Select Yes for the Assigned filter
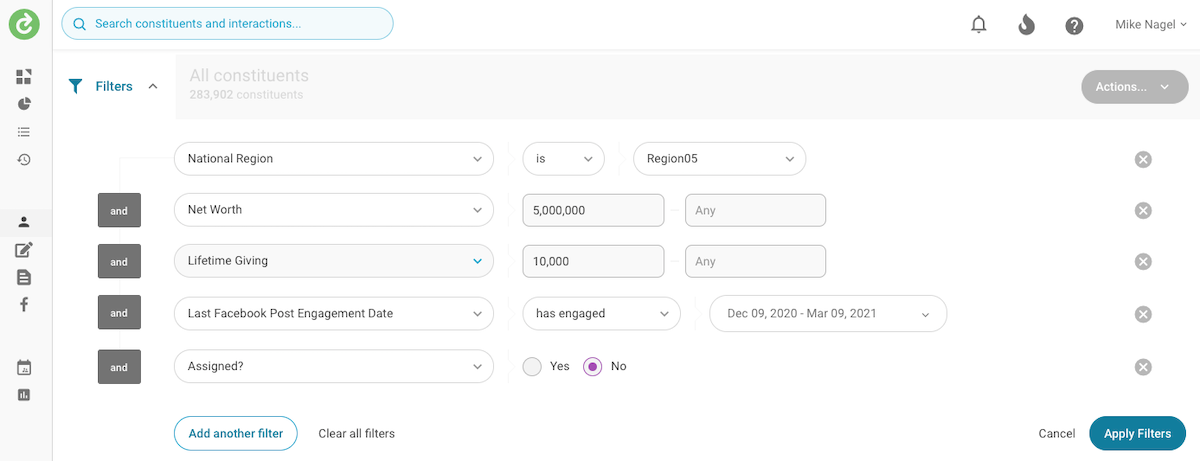Viewport: 1200px width, 461px height. (533, 367)
